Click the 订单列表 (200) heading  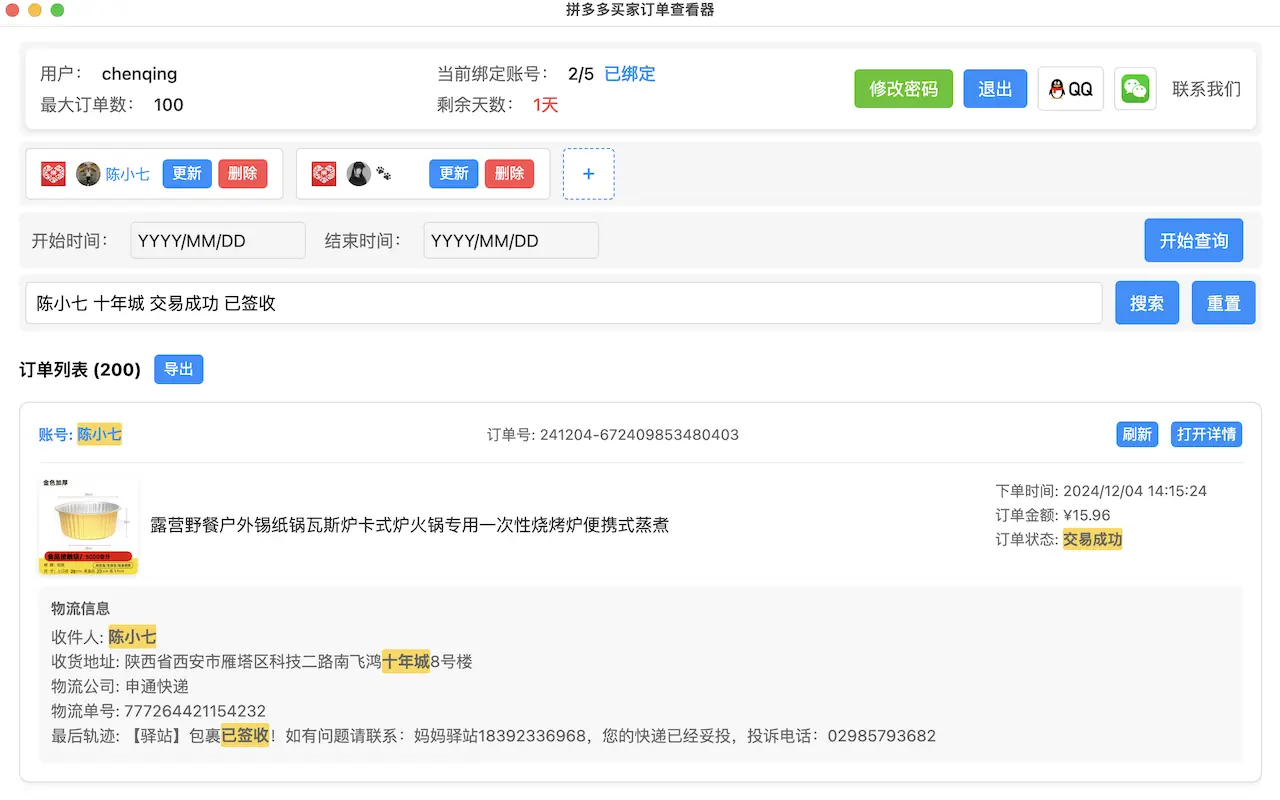[80, 369]
